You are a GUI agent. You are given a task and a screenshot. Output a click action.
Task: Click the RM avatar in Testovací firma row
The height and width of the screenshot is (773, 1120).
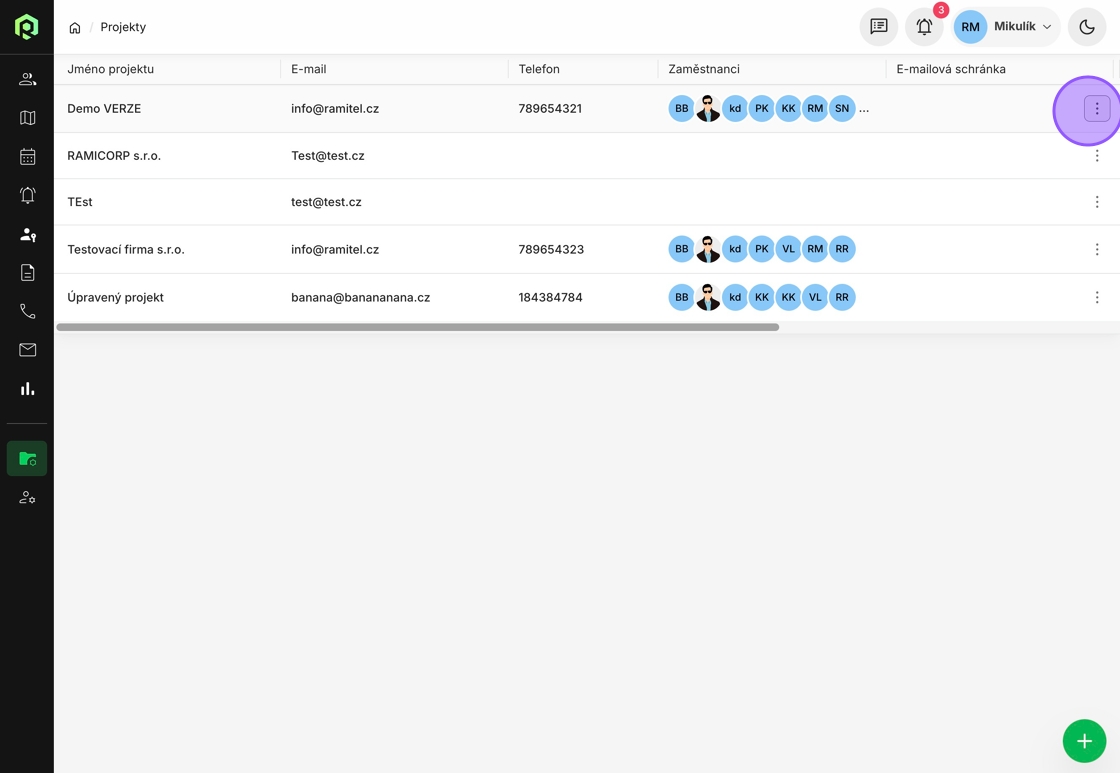tap(815, 249)
